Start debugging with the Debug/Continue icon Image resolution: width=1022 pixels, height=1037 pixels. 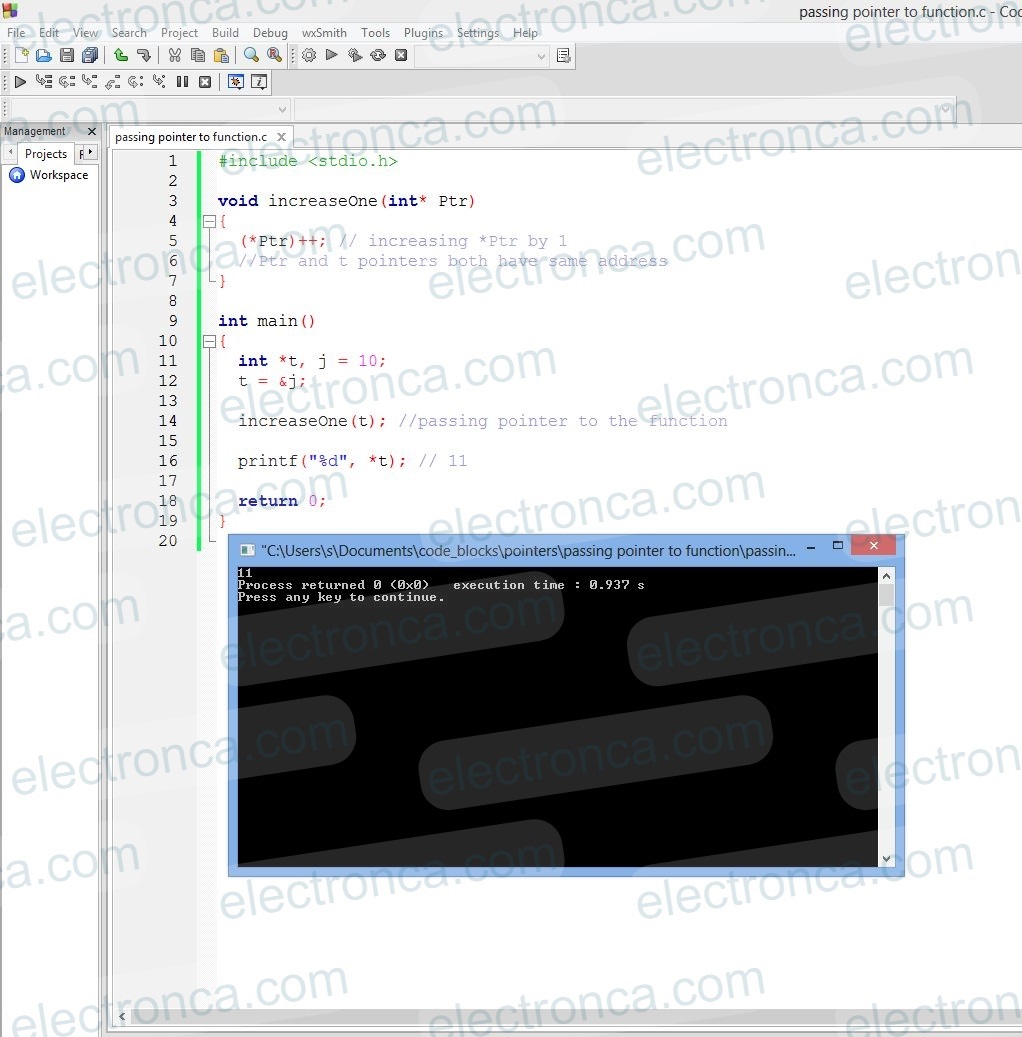click(x=20, y=82)
